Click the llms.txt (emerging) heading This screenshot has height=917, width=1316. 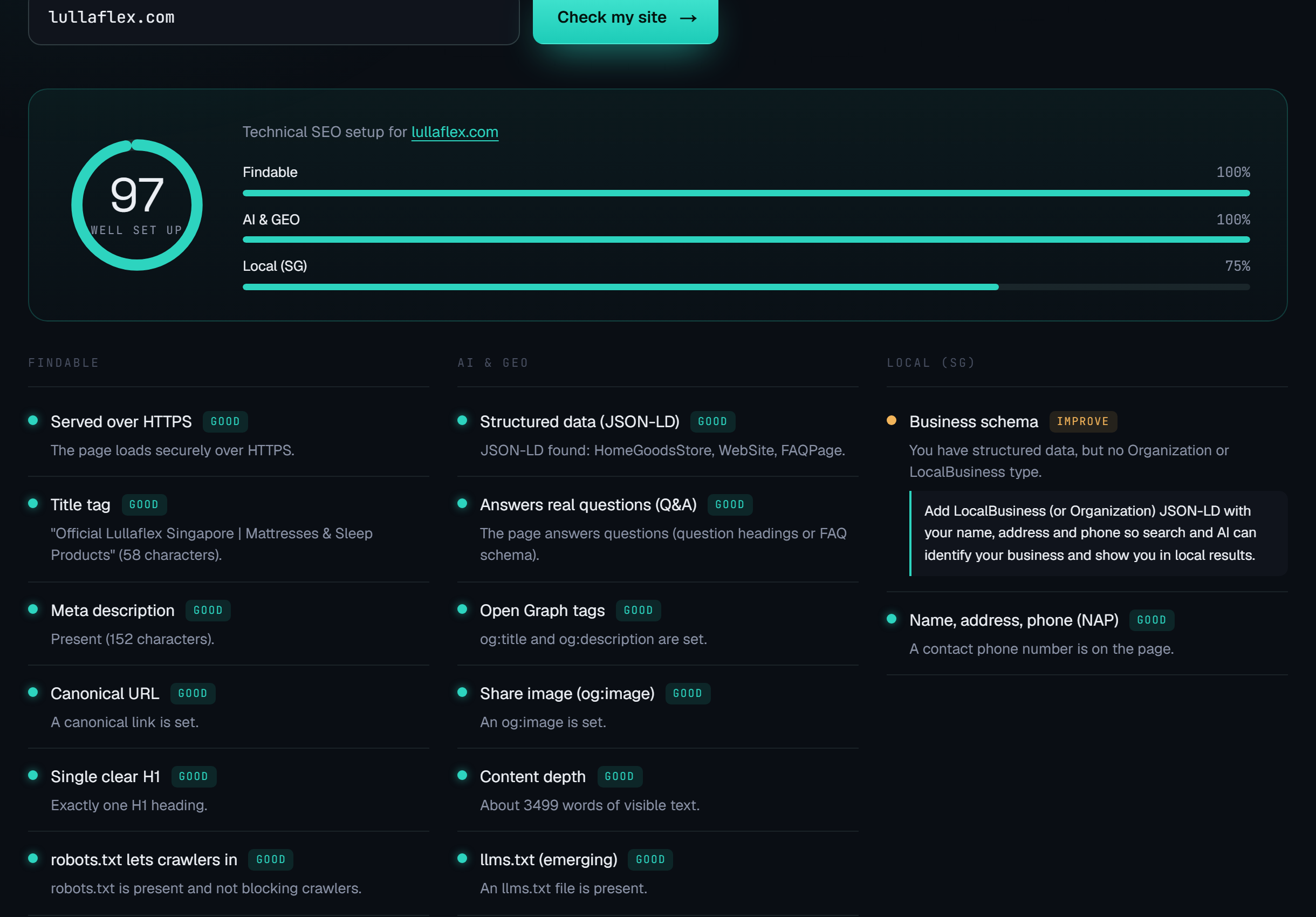[x=549, y=860]
